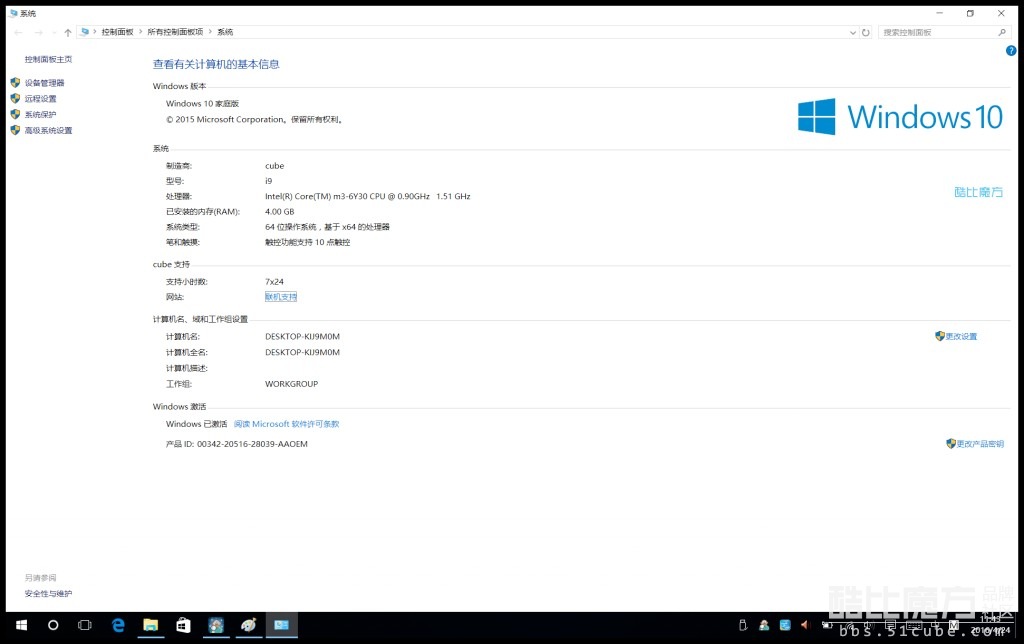Click the 联机支持 online support link
The height and width of the screenshot is (644, 1024).
[280, 297]
